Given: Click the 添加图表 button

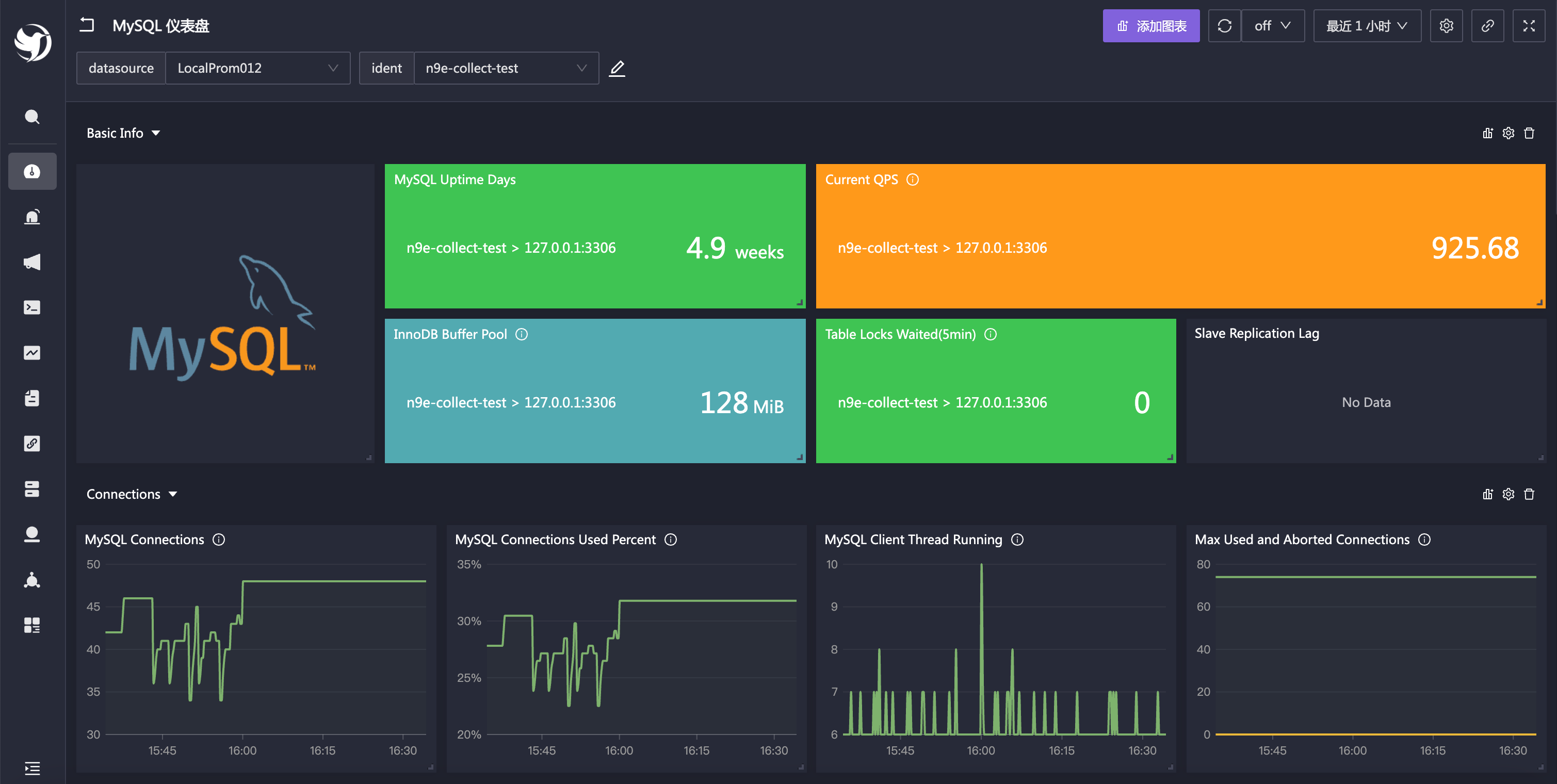Looking at the screenshot, I should (x=1150, y=26).
